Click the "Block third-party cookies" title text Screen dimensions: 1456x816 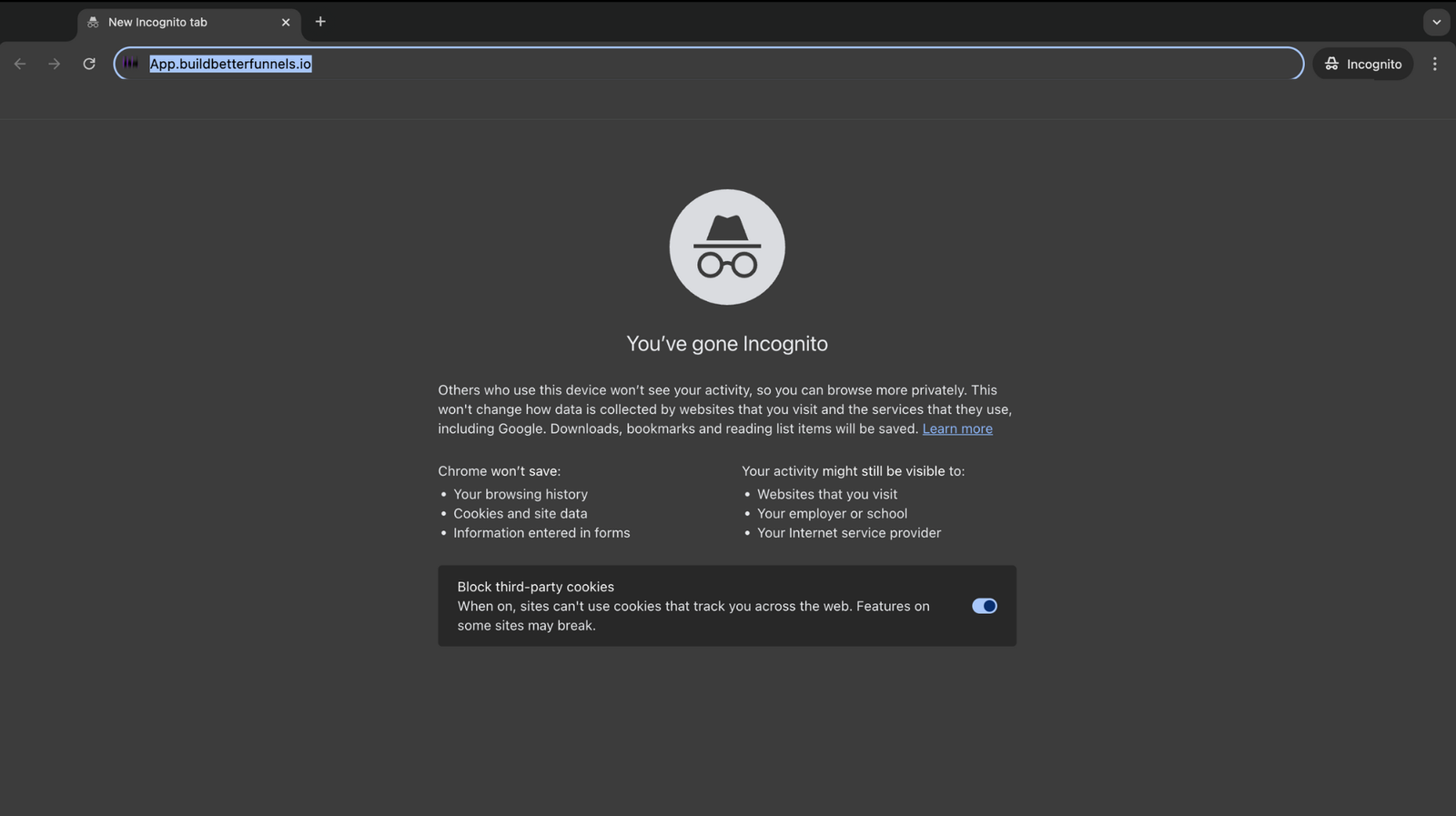point(535,587)
